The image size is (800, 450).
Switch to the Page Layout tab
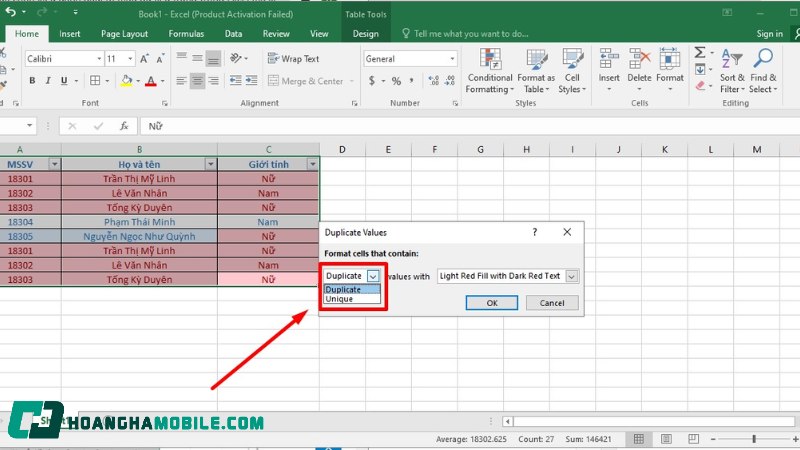(x=124, y=34)
